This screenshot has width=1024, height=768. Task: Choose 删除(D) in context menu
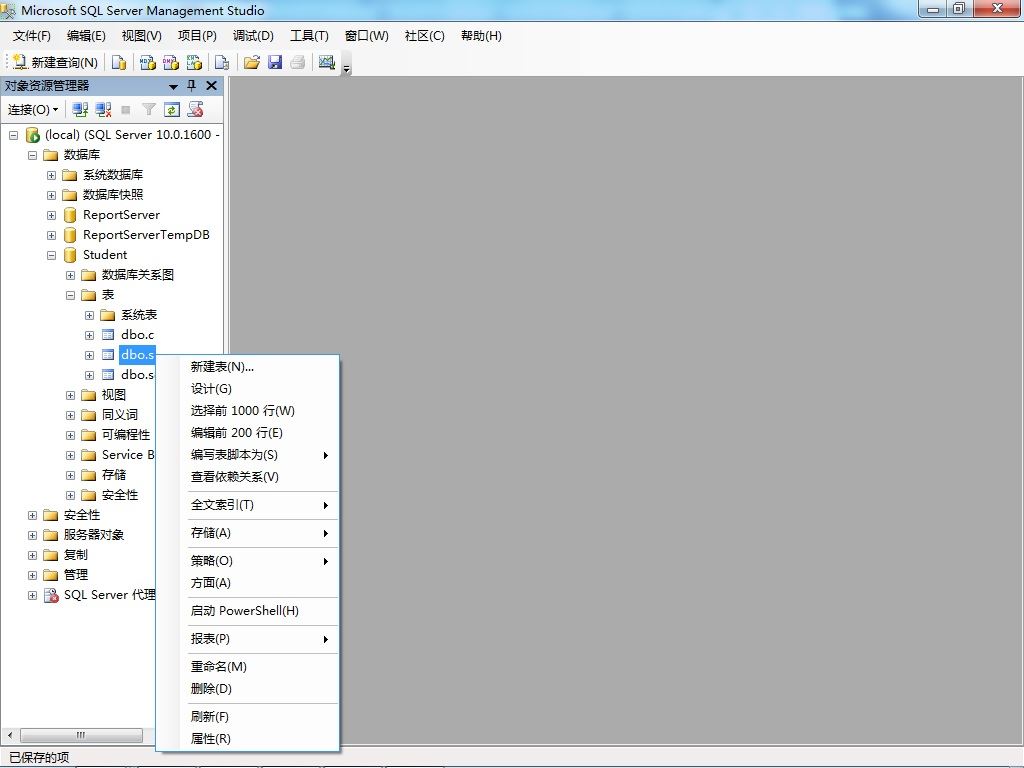[259, 689]
